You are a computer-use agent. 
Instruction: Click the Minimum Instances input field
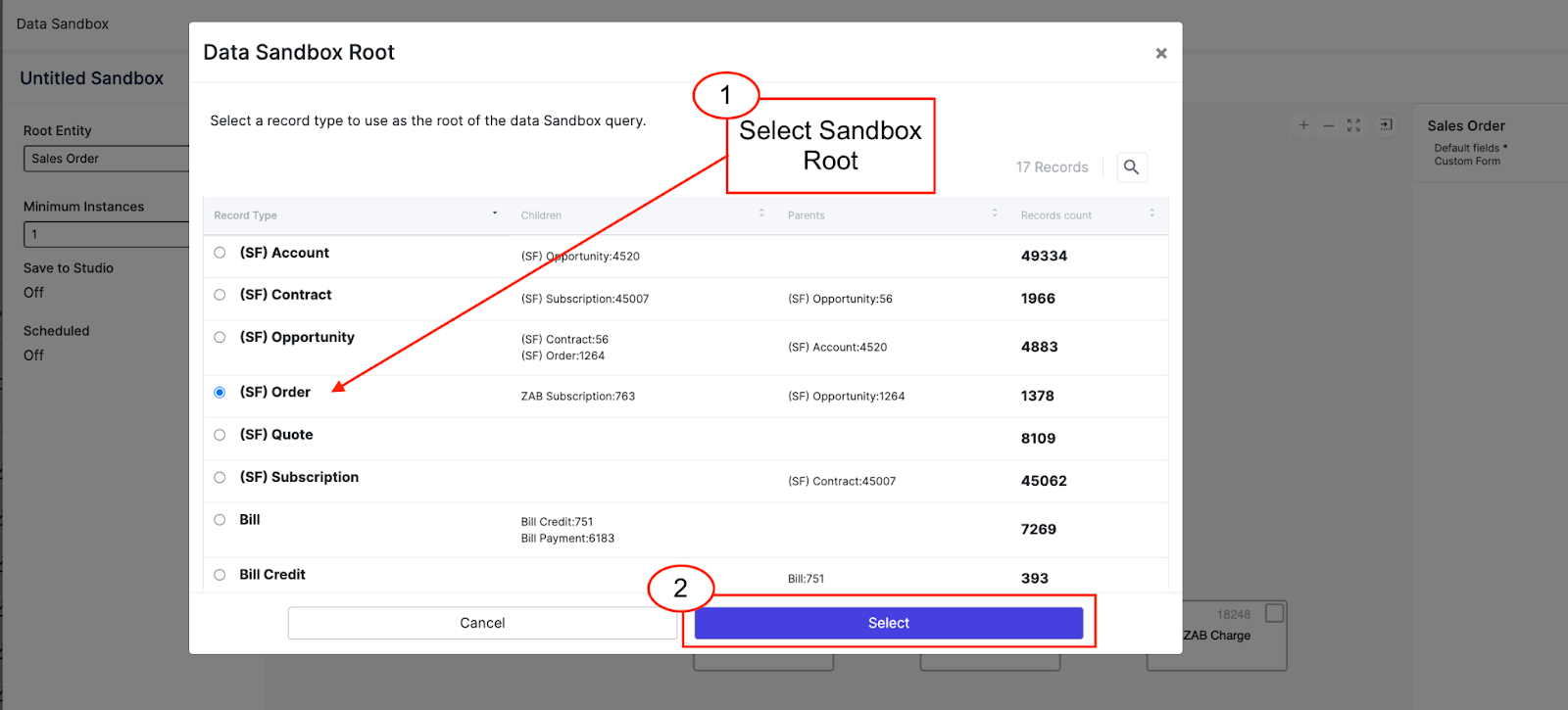click(106, 234)
